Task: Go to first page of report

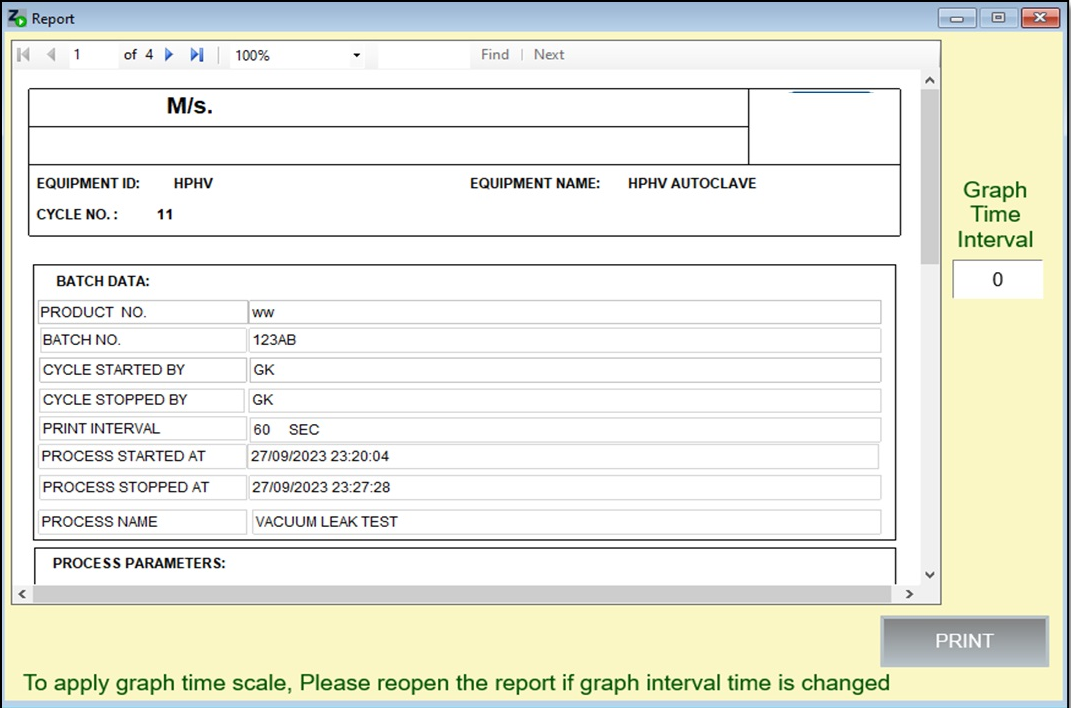Action: pyautogui.click(x=23, y=55)
